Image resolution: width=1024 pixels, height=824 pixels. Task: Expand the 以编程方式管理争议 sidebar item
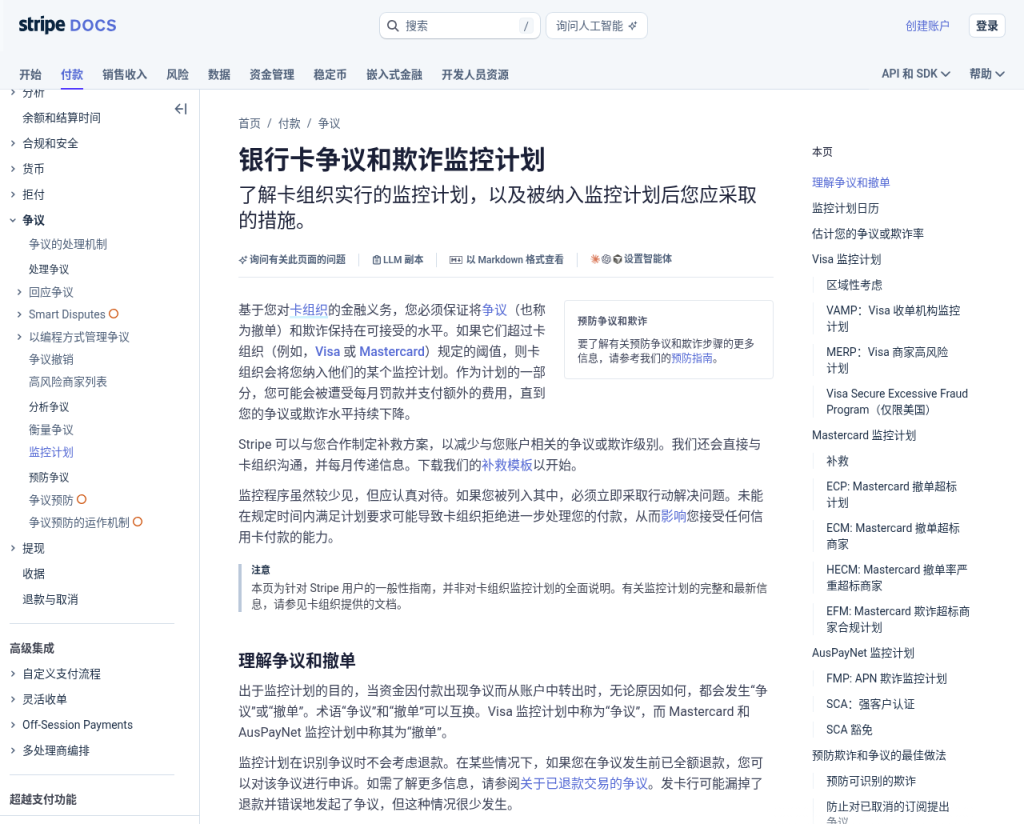[19, 337]
